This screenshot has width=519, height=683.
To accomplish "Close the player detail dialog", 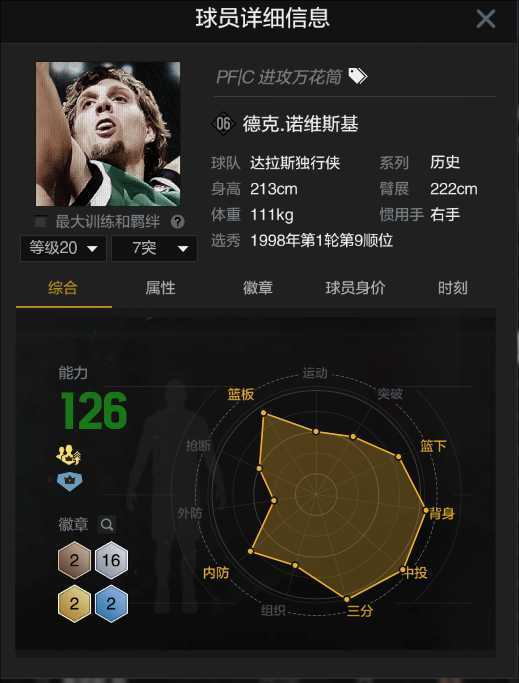I will pos(486,19).
